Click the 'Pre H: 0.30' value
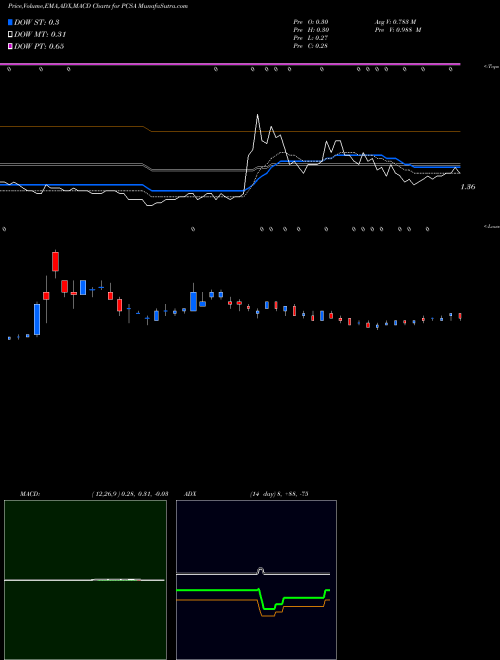 pyautogui.click(x=311, y=30)
